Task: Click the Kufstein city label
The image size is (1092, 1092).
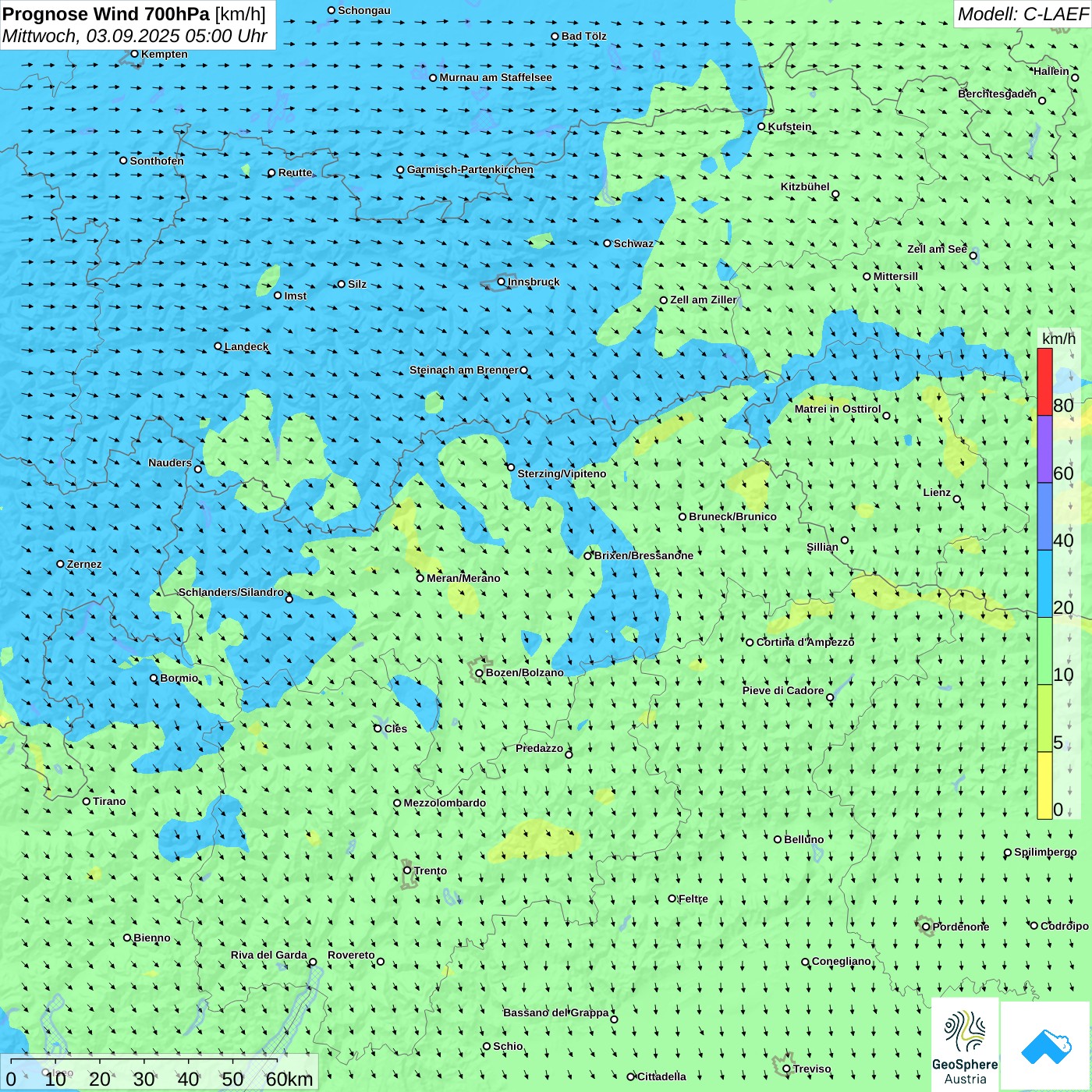Action: [x=789, y=126]
